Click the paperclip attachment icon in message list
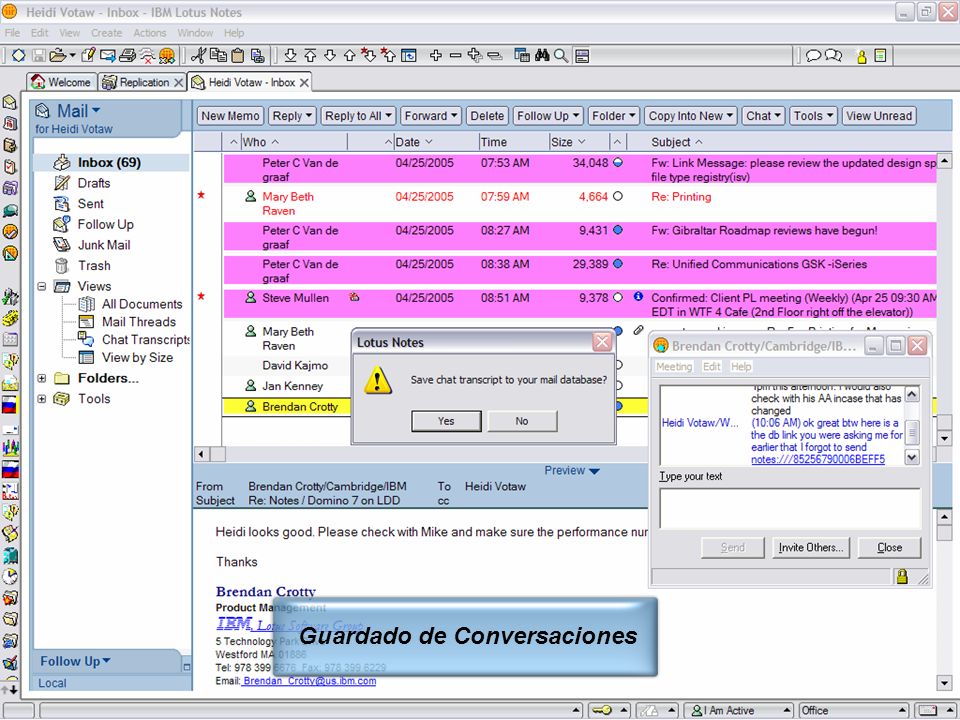960x720 pixels. [x=638, y=331]
